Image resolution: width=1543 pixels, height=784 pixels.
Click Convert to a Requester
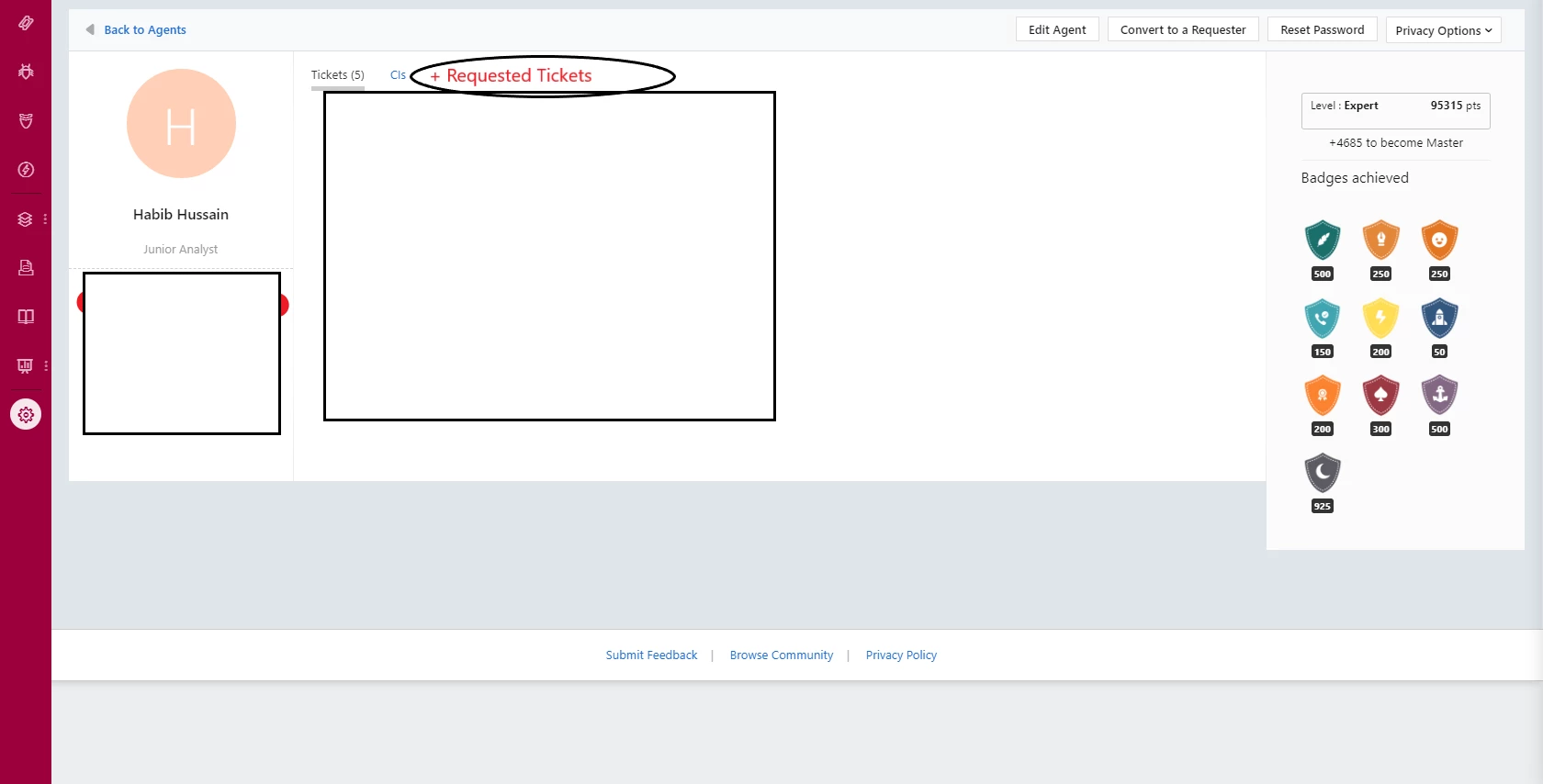click(1183, 29)
